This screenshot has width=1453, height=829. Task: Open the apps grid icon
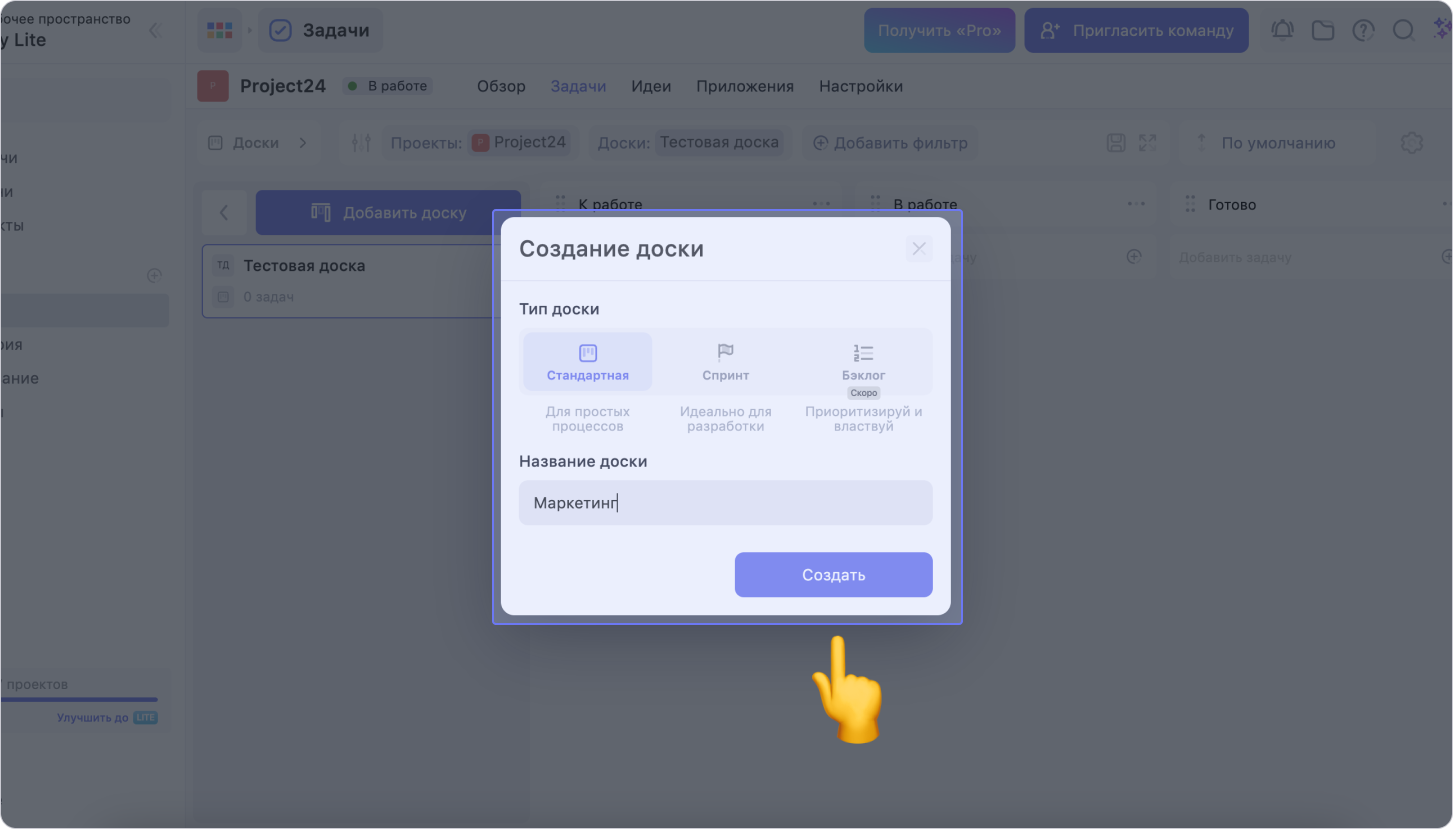click(219, 31)
